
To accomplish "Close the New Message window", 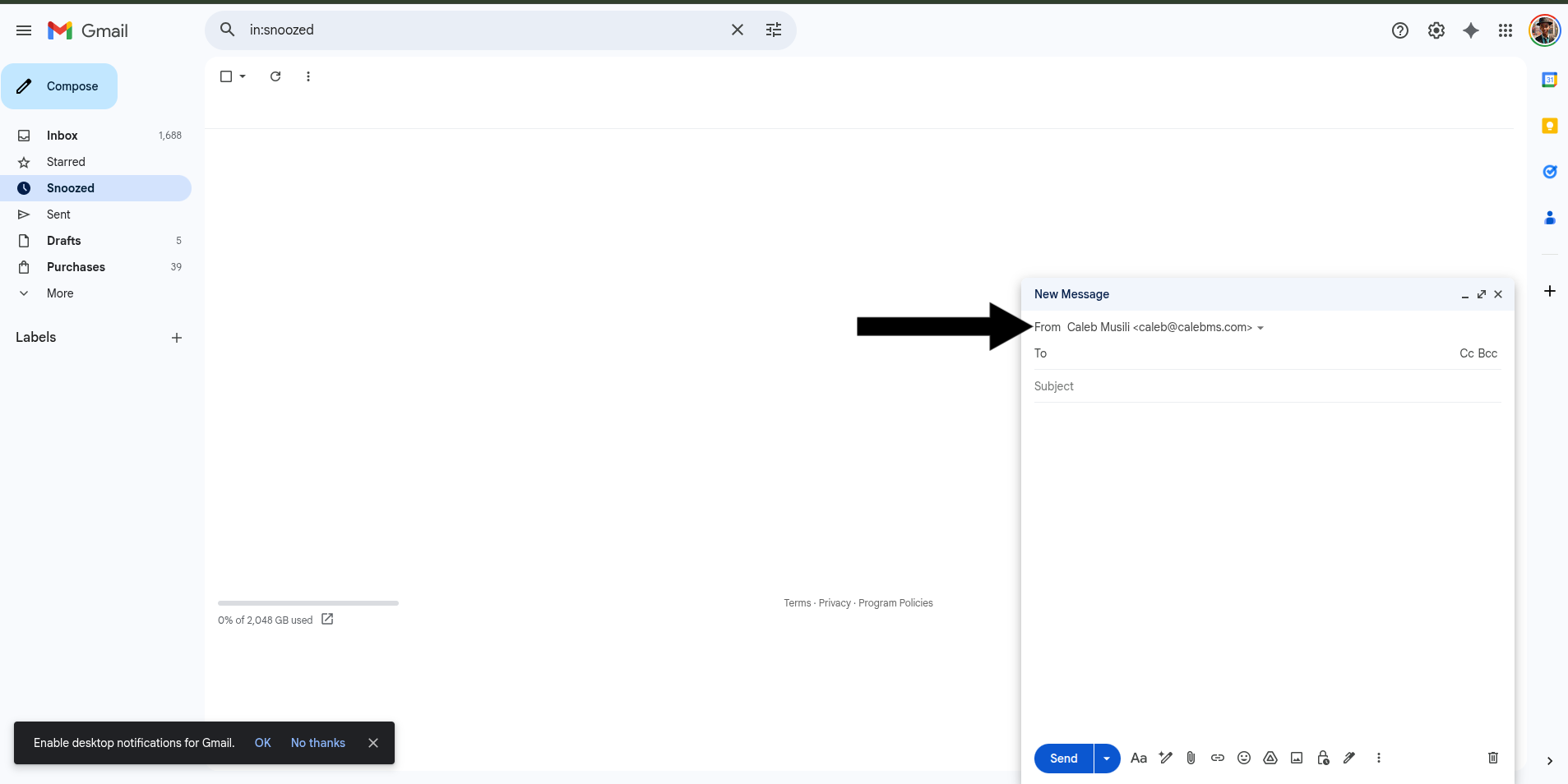I will [1498, 294].
